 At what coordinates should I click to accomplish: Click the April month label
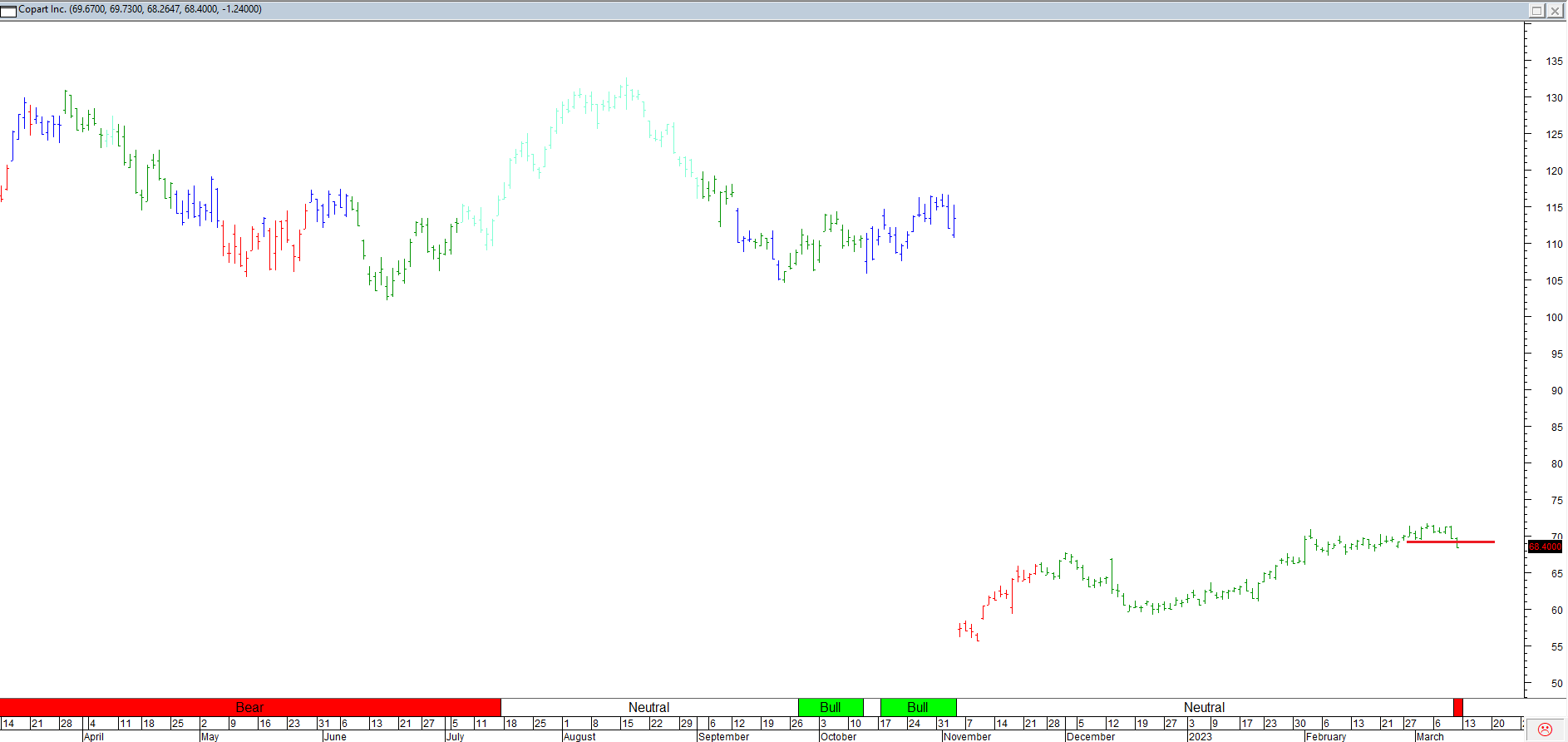(x=94, y=736)
